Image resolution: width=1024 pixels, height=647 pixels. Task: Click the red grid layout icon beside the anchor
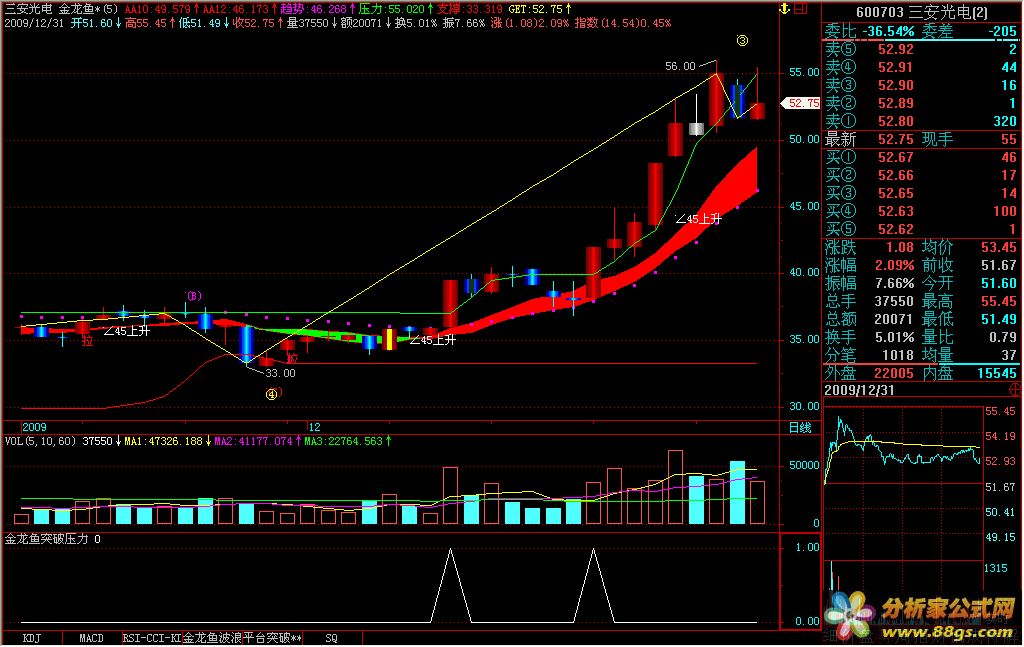[801, 9]
